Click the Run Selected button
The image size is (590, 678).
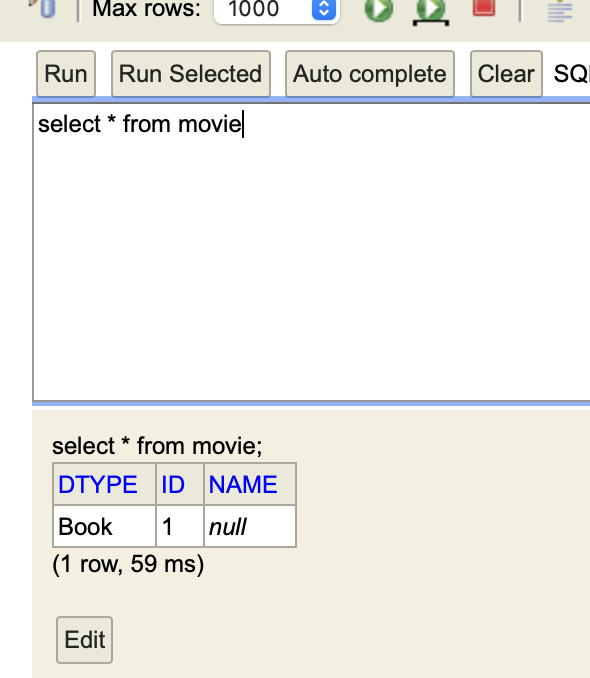[x=191, y=74]
